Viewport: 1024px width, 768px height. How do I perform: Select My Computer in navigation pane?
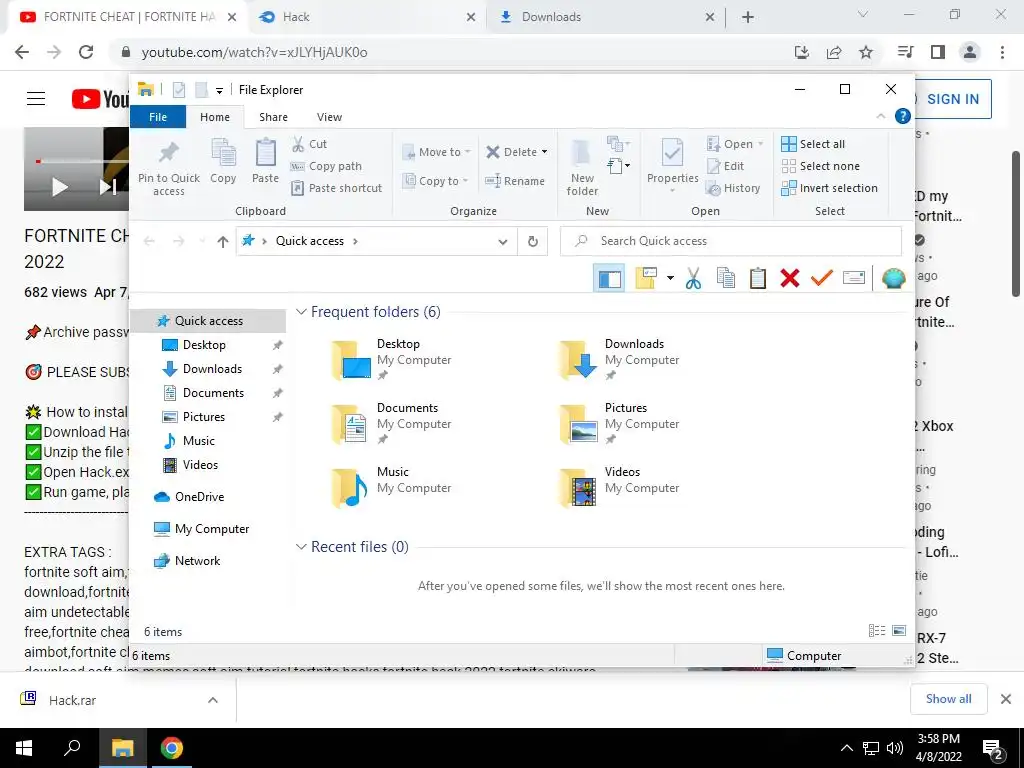[212, 529]
